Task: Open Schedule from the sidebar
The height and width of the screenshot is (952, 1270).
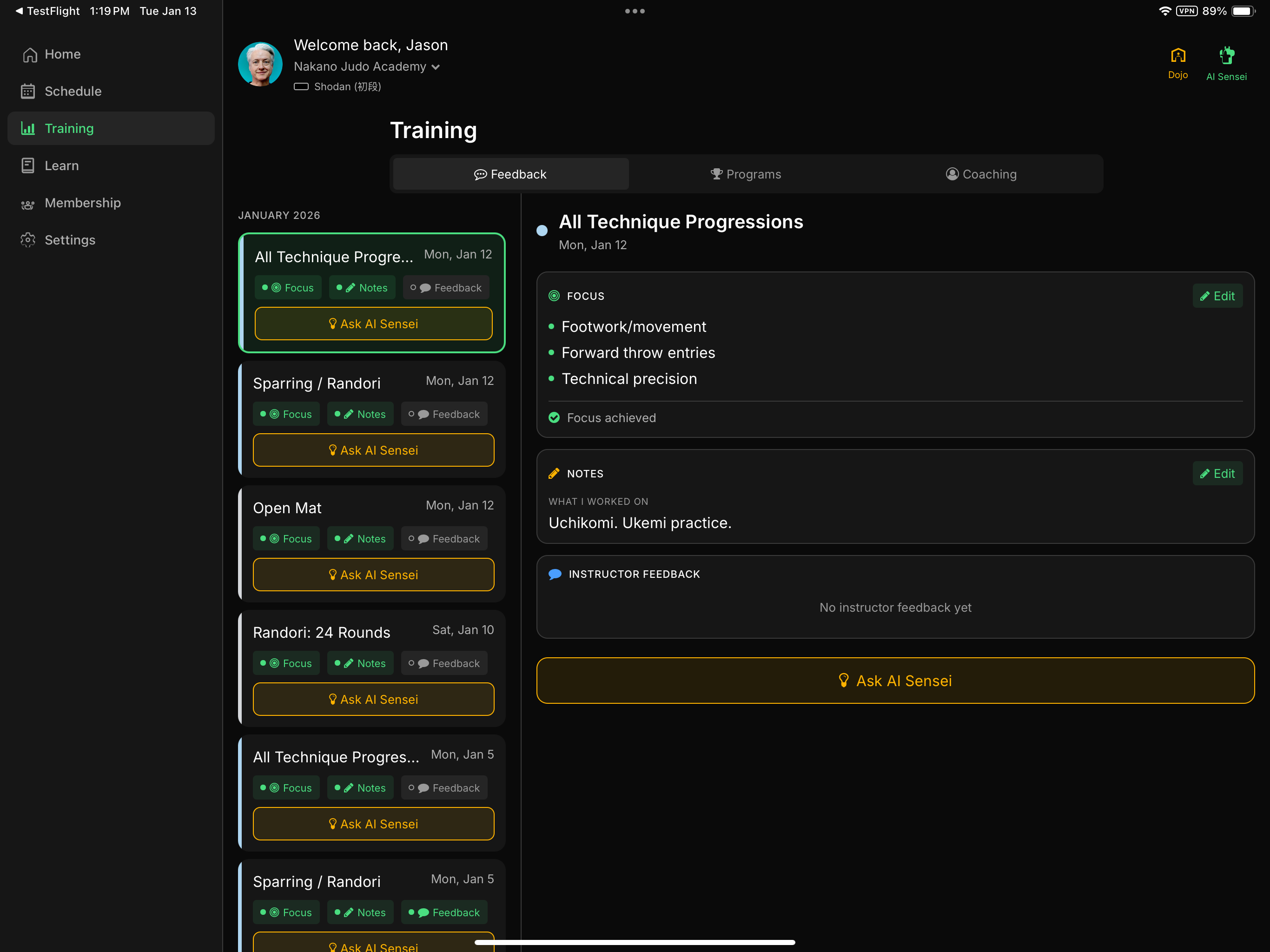Action: (111, 91)
